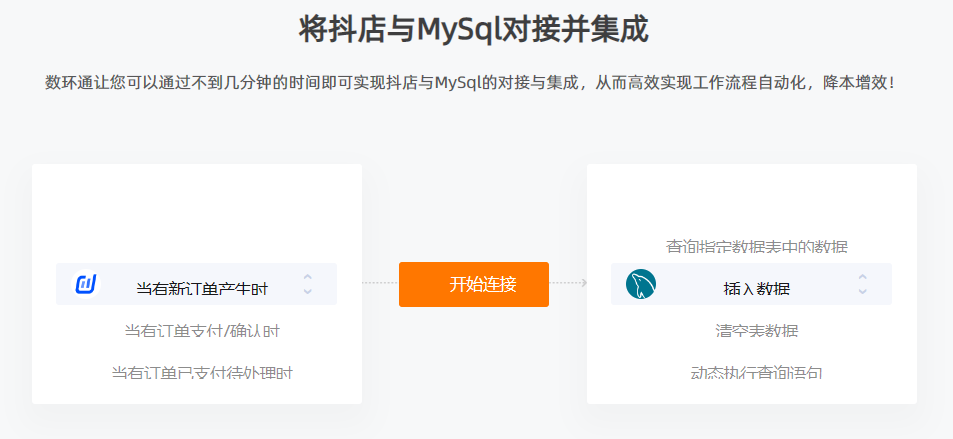Click the down chevron in the MySQL action picker
Viewport: 953px width, 439px height.
pos(862,291)
